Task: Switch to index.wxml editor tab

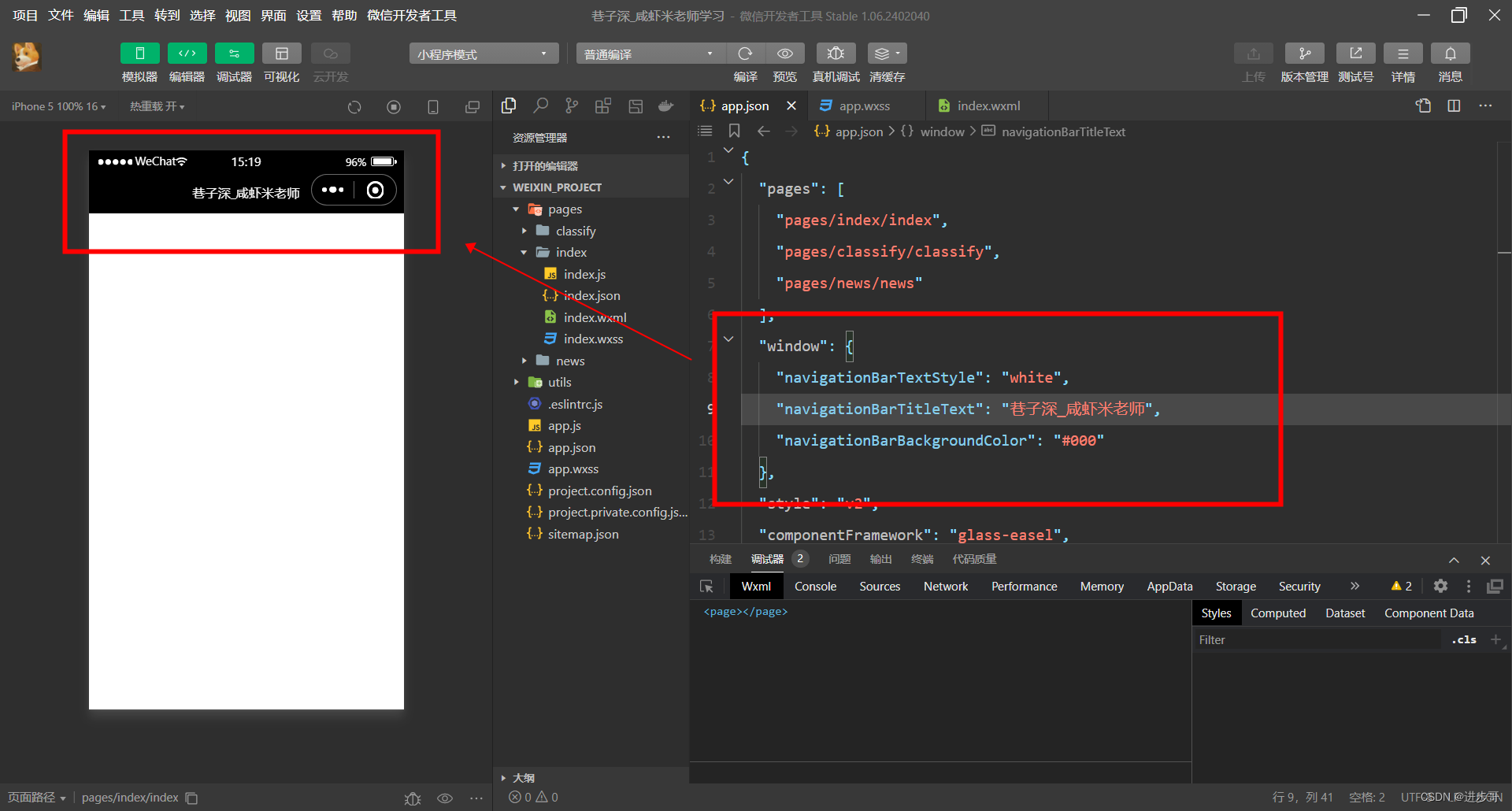Action: [x=988, y=106]
